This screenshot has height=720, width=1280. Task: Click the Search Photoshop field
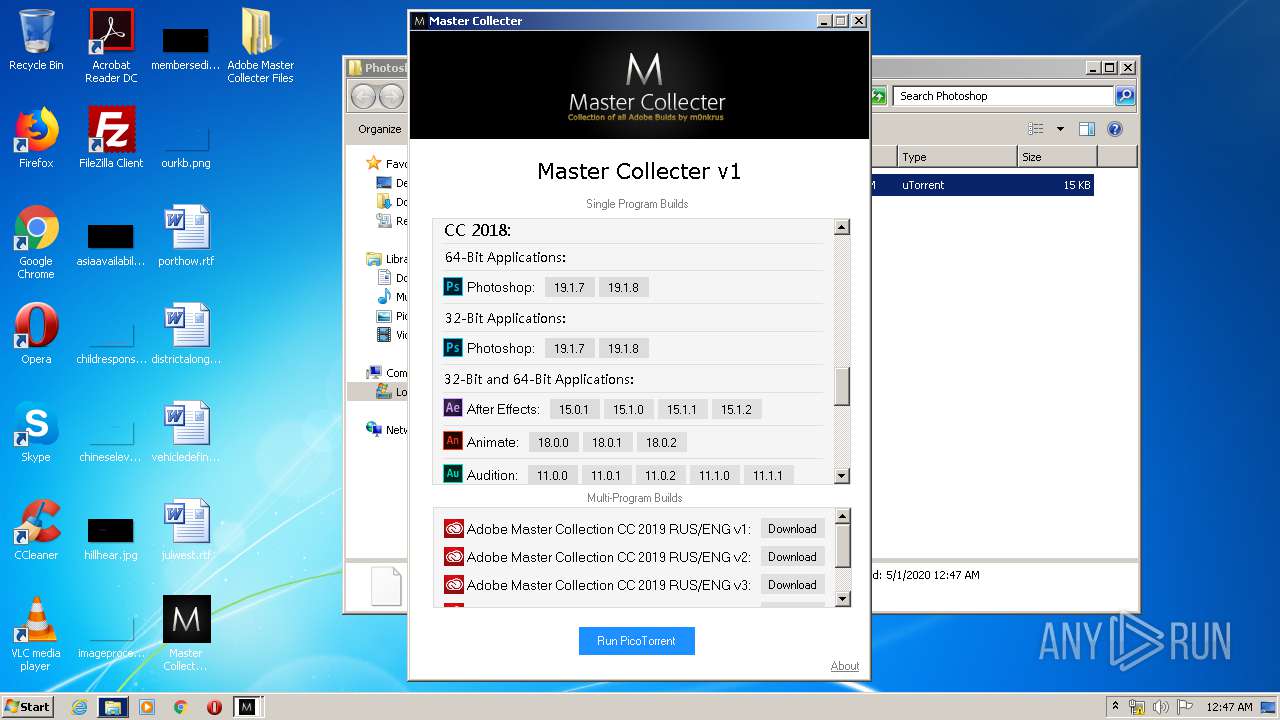click(x=1003, y=96)
